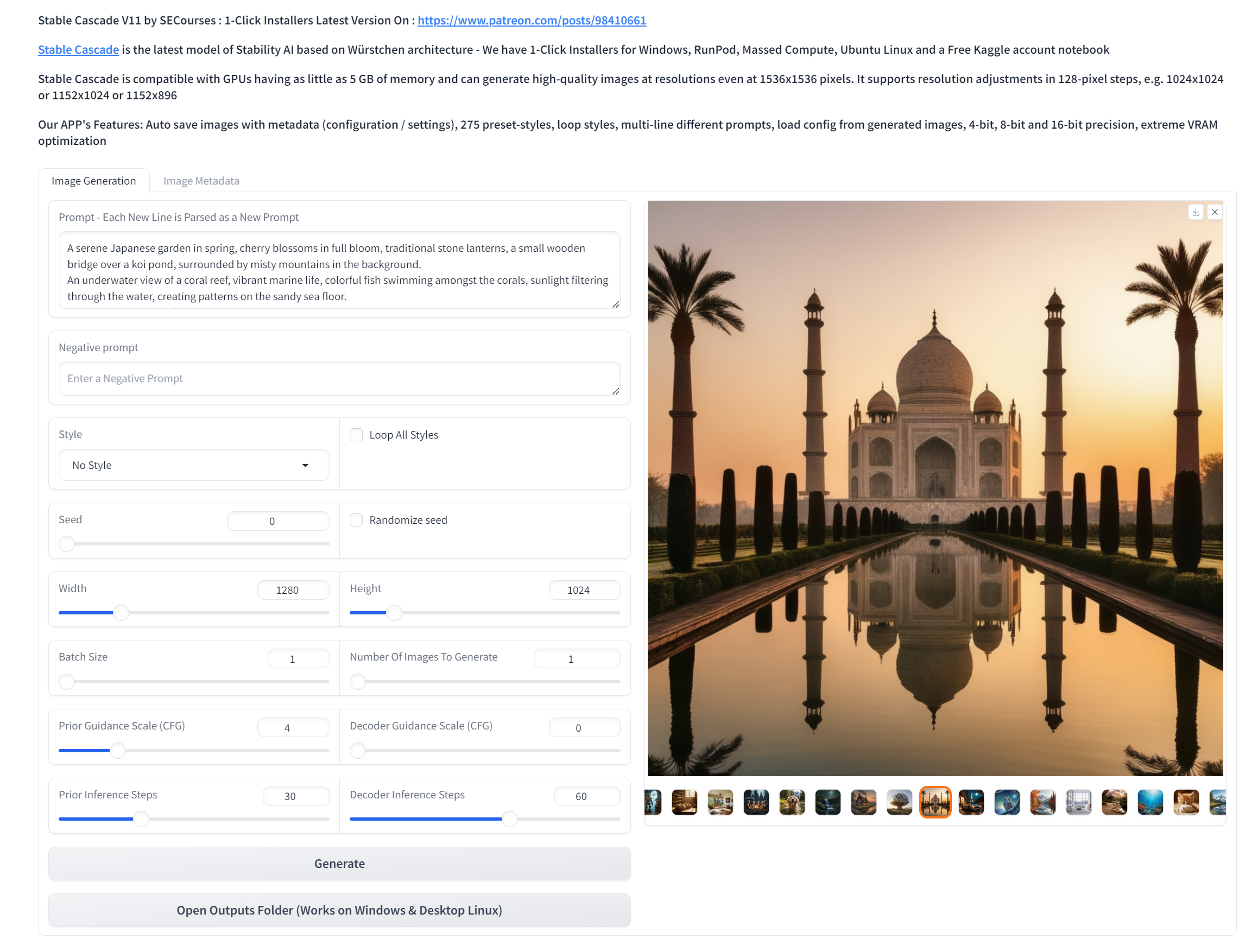This screenshot has height=952, width=1245.
Task: Click the download image icon
Action: [1195, 212]
